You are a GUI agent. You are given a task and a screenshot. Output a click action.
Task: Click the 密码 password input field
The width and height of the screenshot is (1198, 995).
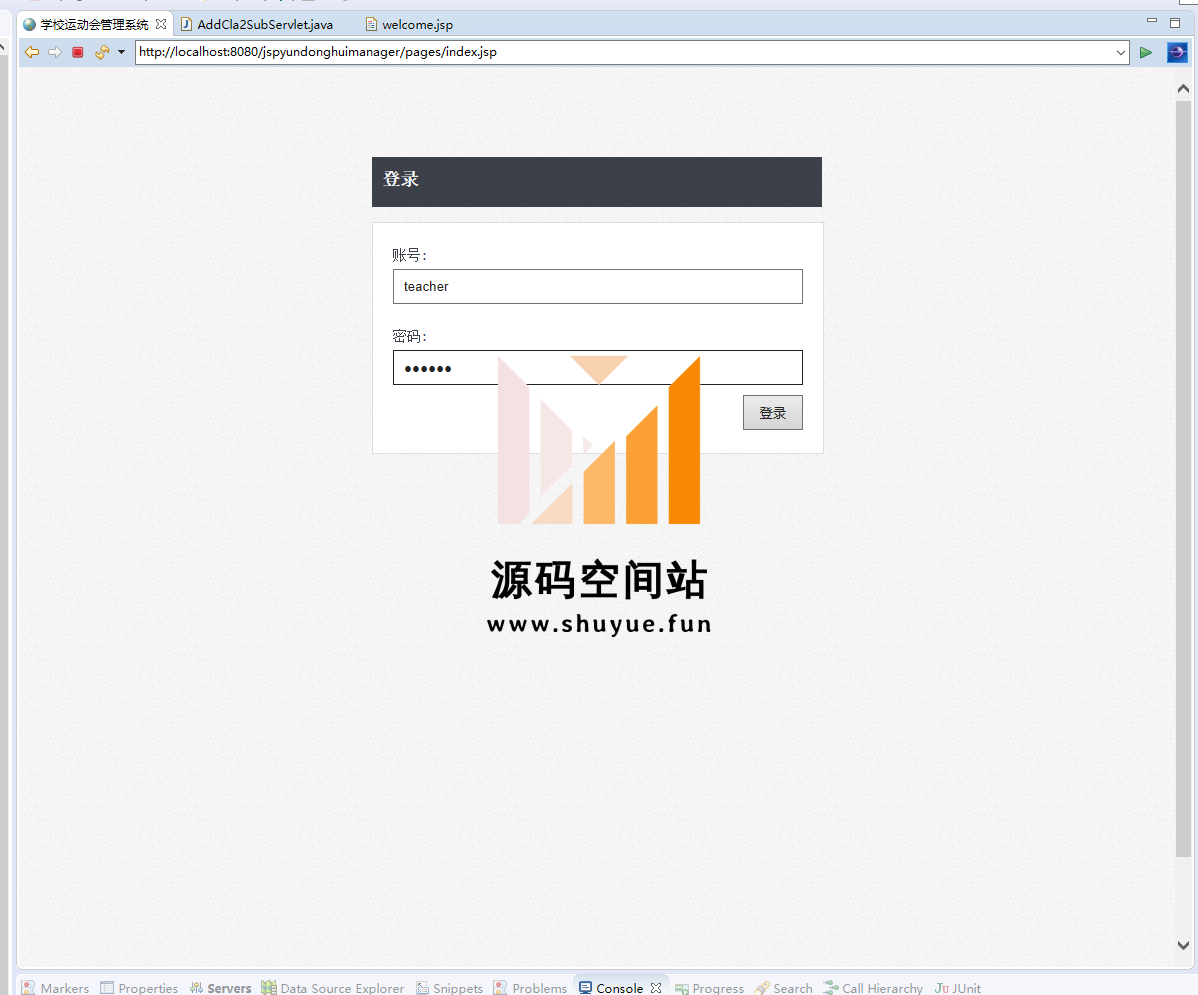[597, 368]
